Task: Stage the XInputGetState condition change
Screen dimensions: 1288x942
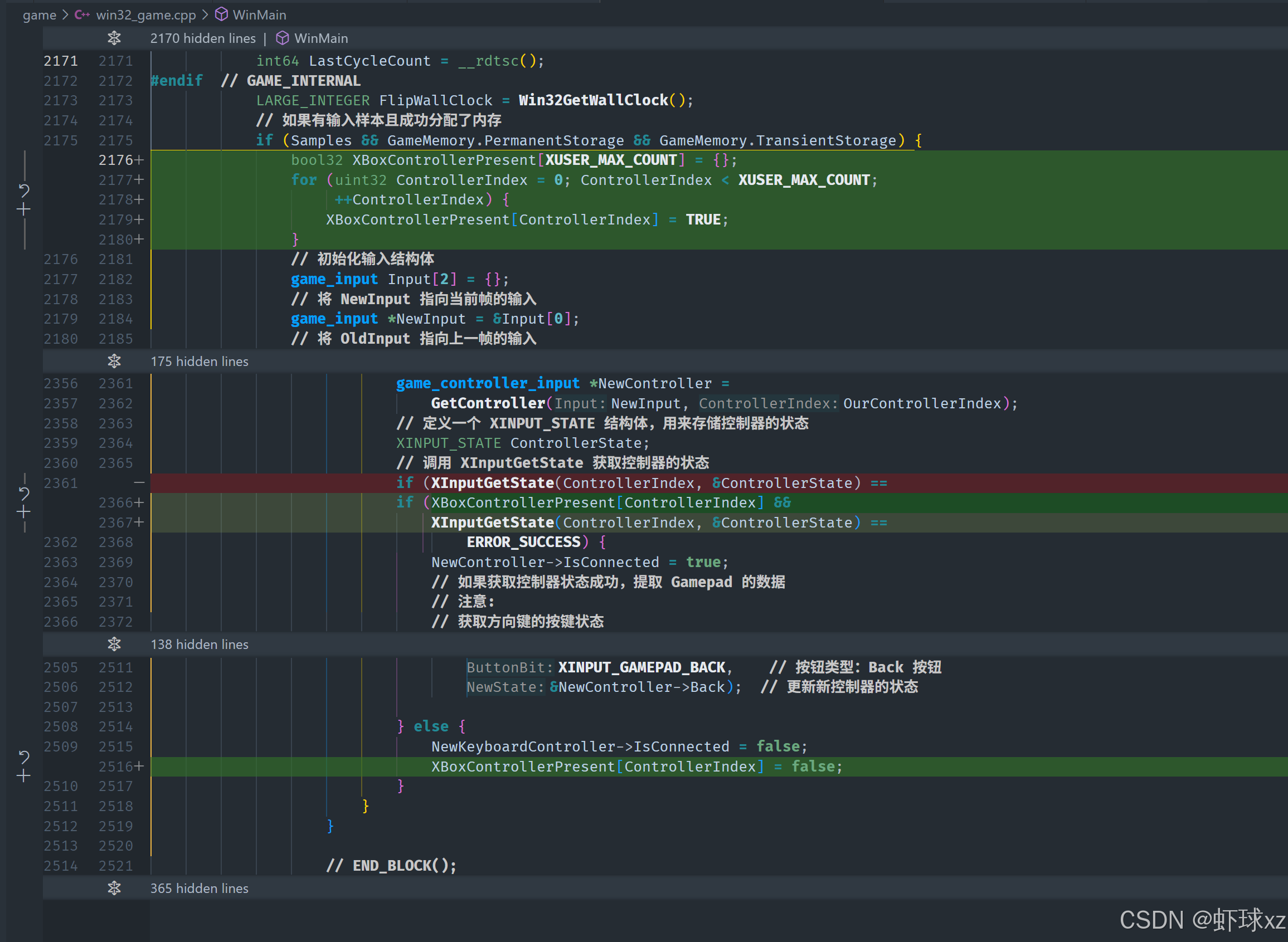Action: point(24,512)
